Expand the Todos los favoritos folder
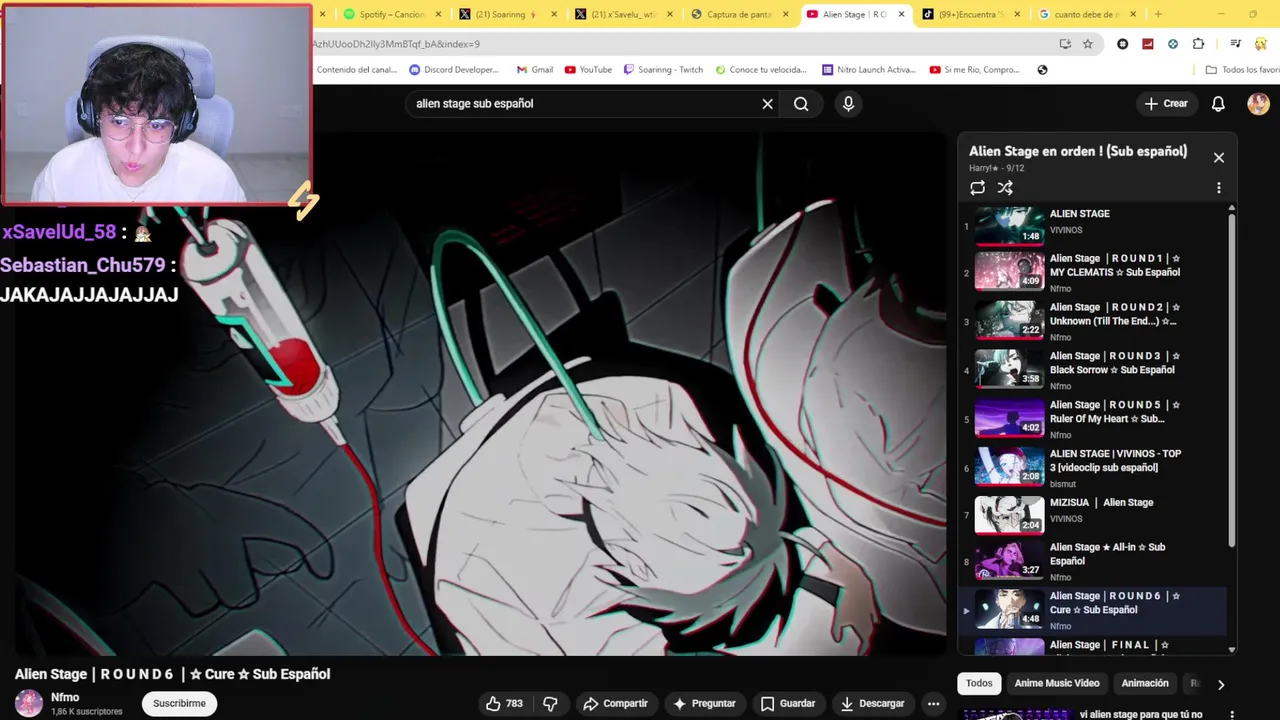This screenshot has height=720, width=1280. coord(1243,70)
